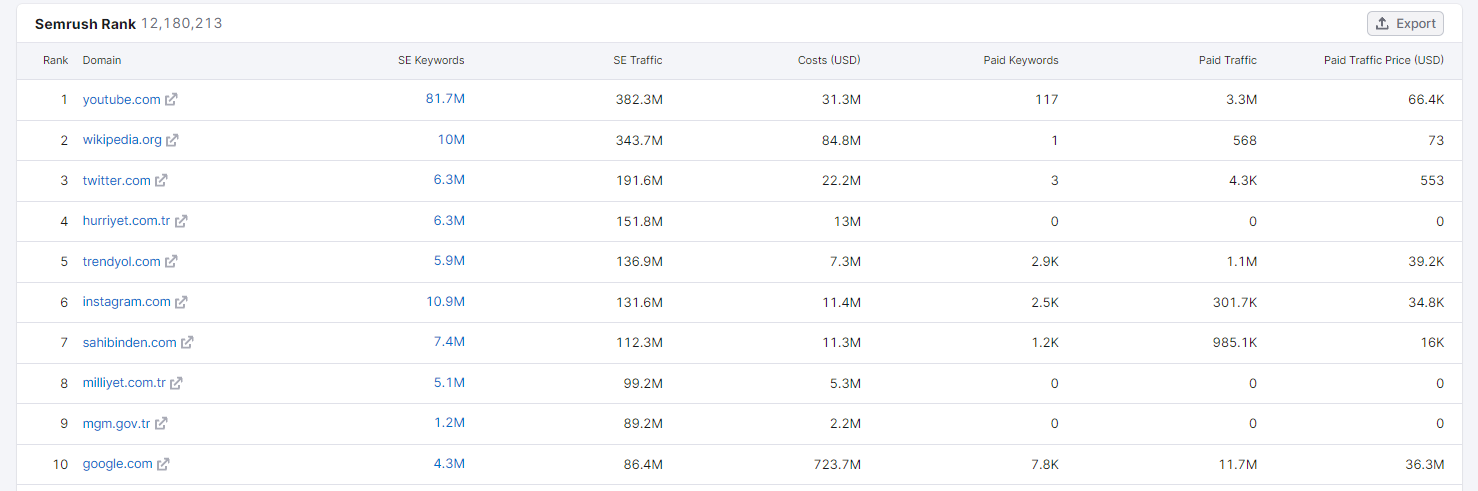View trendyol.com's 5.9M SE keywords

click(449, 261)
